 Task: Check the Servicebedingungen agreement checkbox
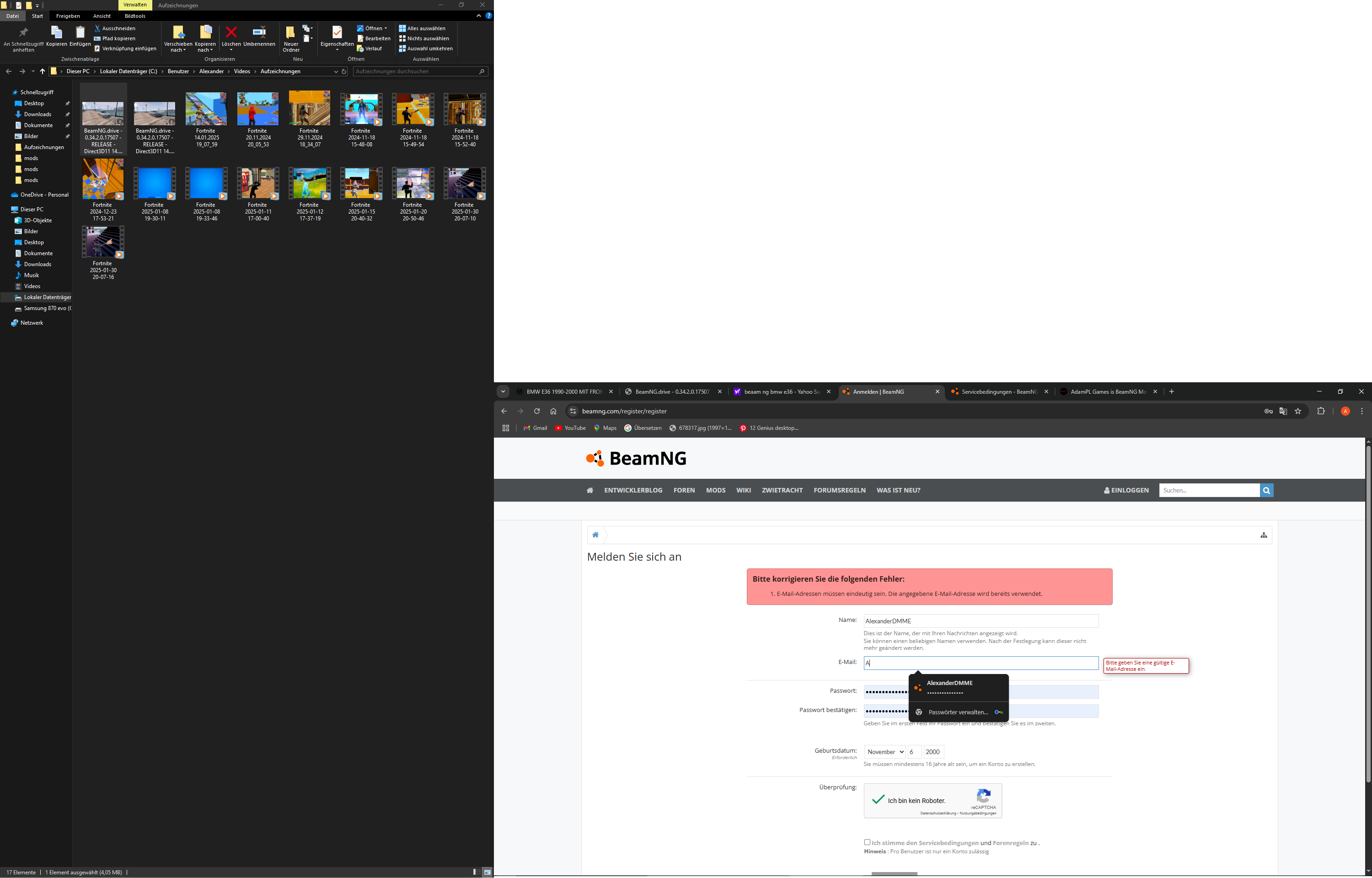(867, 842)
